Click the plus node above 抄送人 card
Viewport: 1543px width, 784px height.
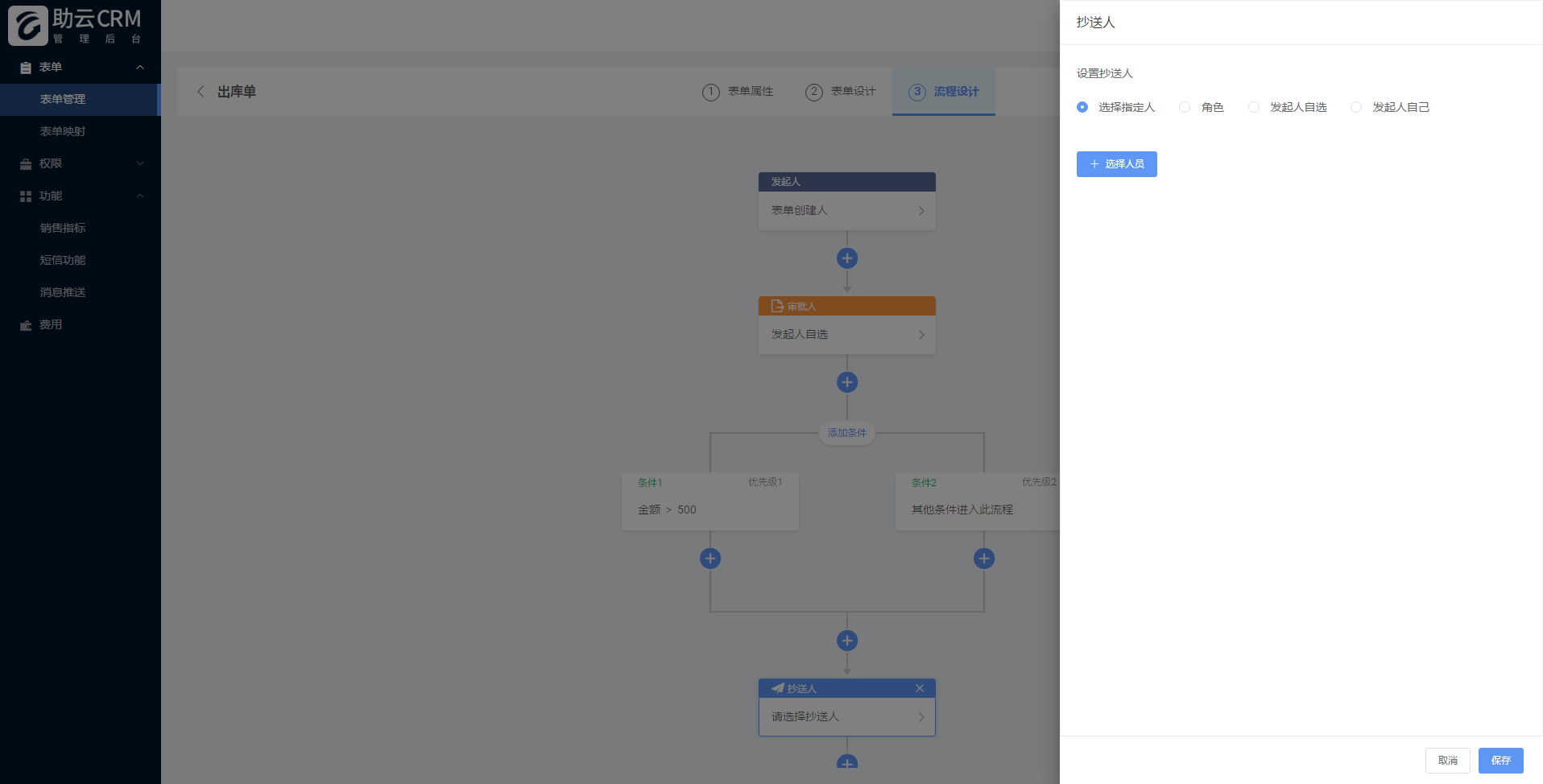pos(846,641)
